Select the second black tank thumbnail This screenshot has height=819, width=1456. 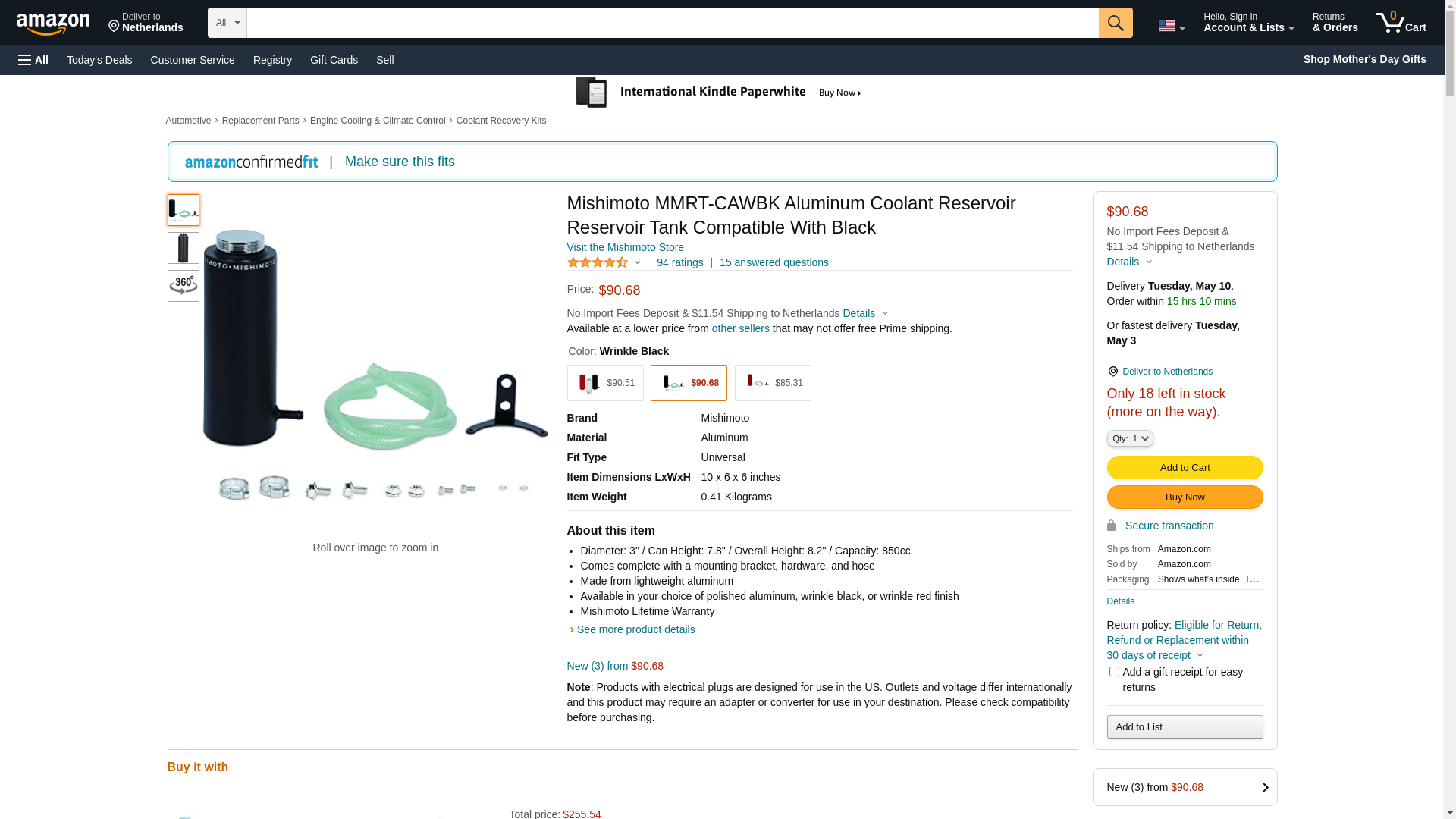[x=184, y=248]
